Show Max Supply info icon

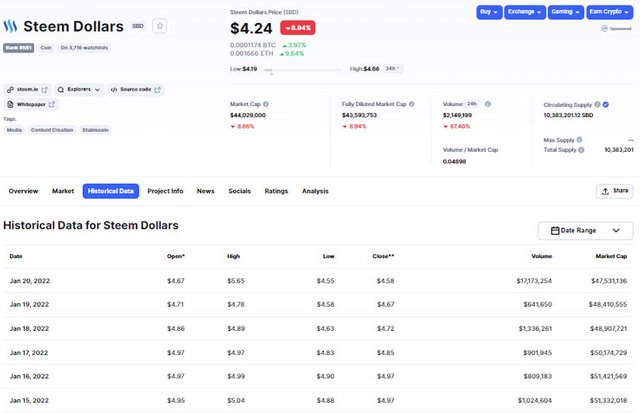click(579, 140)
